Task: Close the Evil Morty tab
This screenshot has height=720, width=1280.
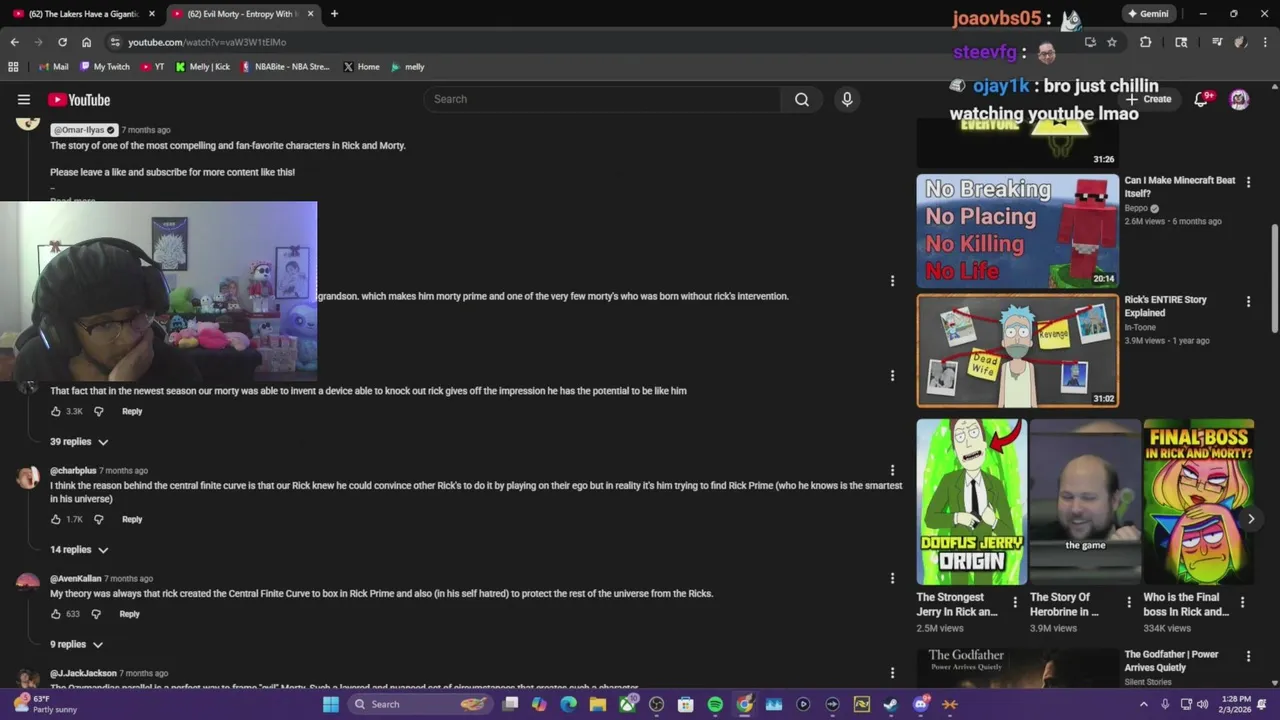Action: point(310,14)
